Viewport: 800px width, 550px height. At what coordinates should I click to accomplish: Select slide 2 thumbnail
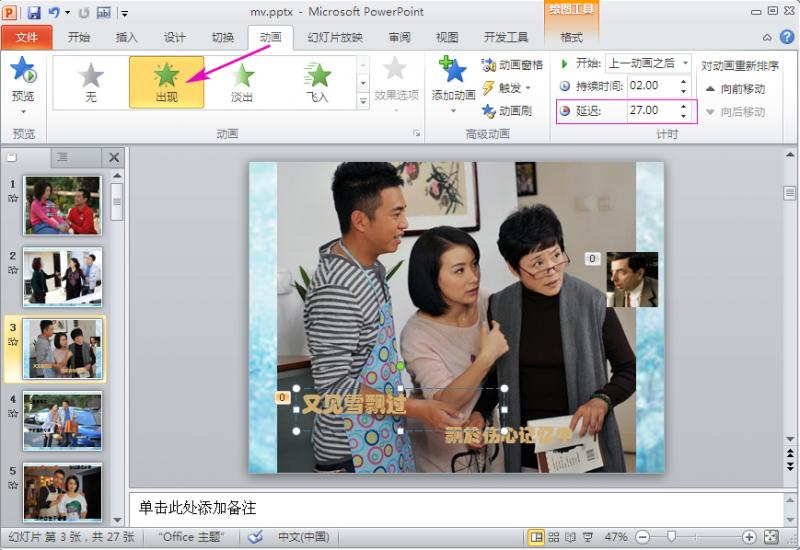point(62,277)
